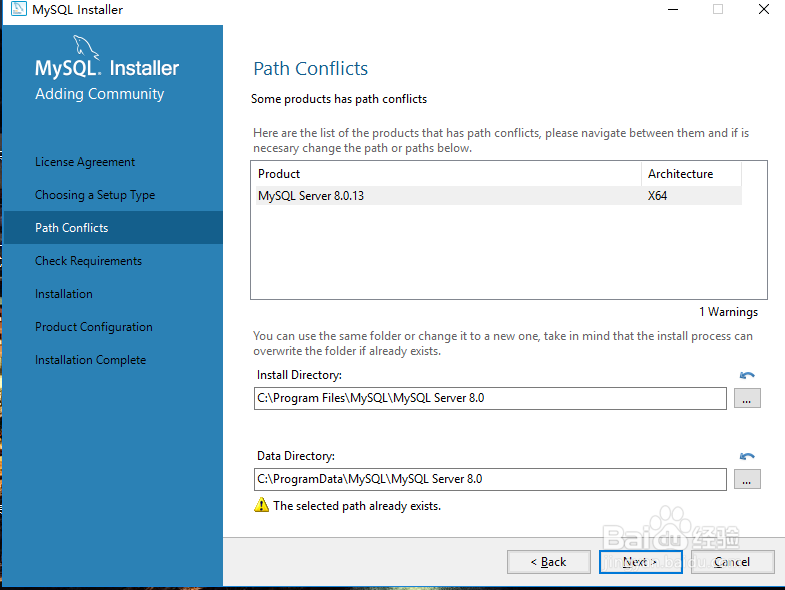Open Product Configuration step

(94, 327)
